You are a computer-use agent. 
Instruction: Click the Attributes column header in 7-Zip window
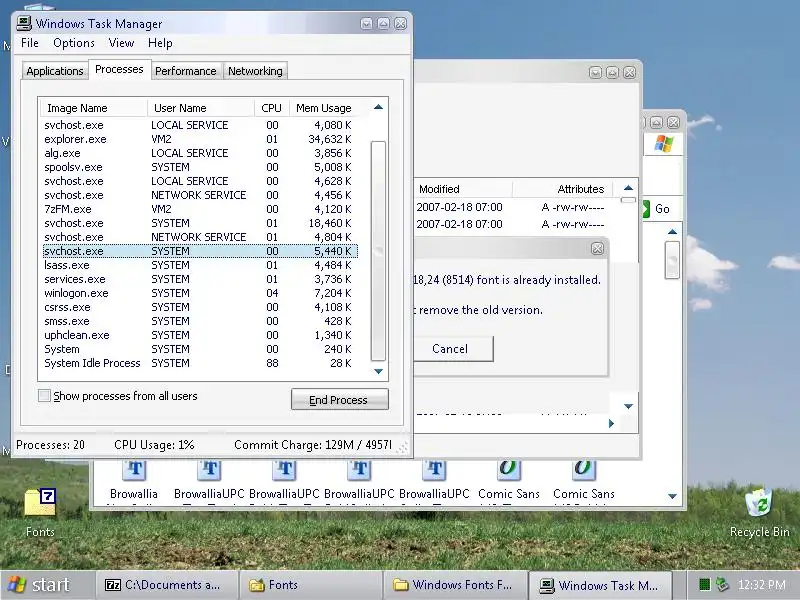563,189
